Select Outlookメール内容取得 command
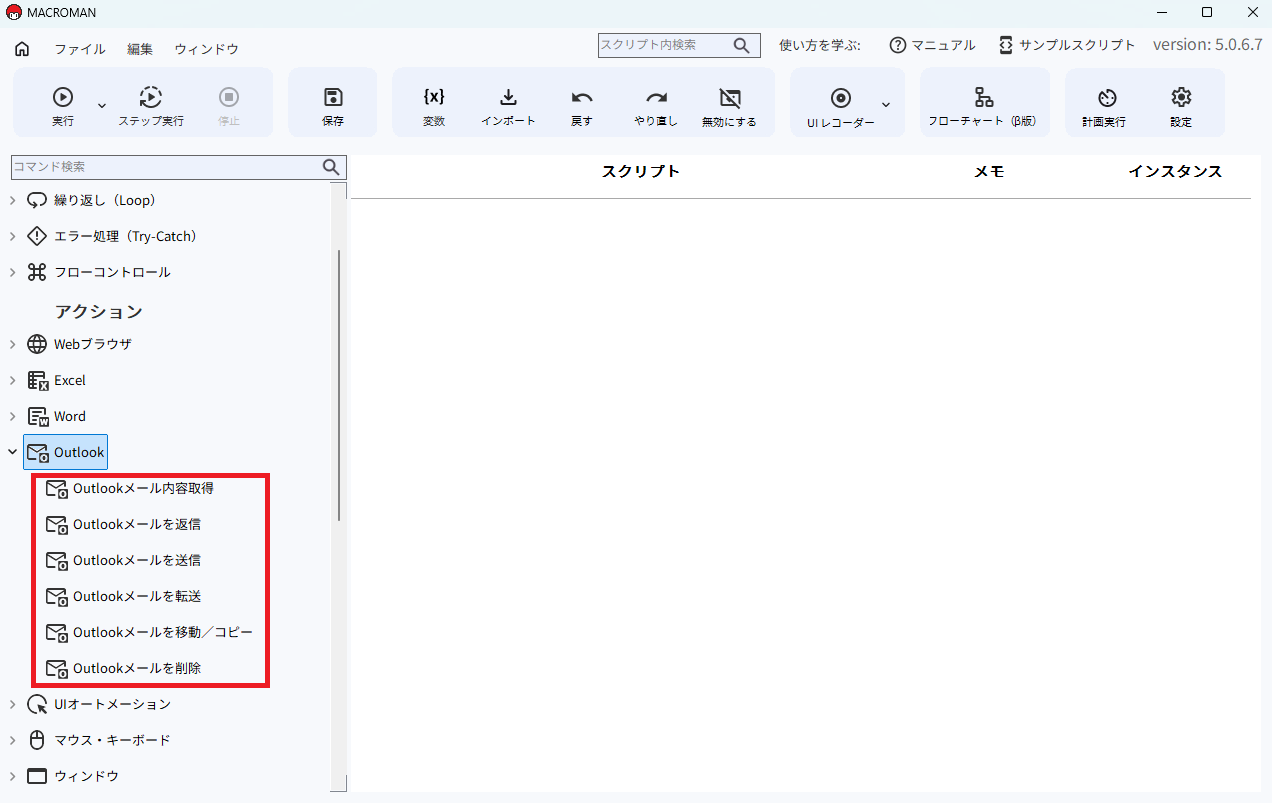 tap(130, 488)
